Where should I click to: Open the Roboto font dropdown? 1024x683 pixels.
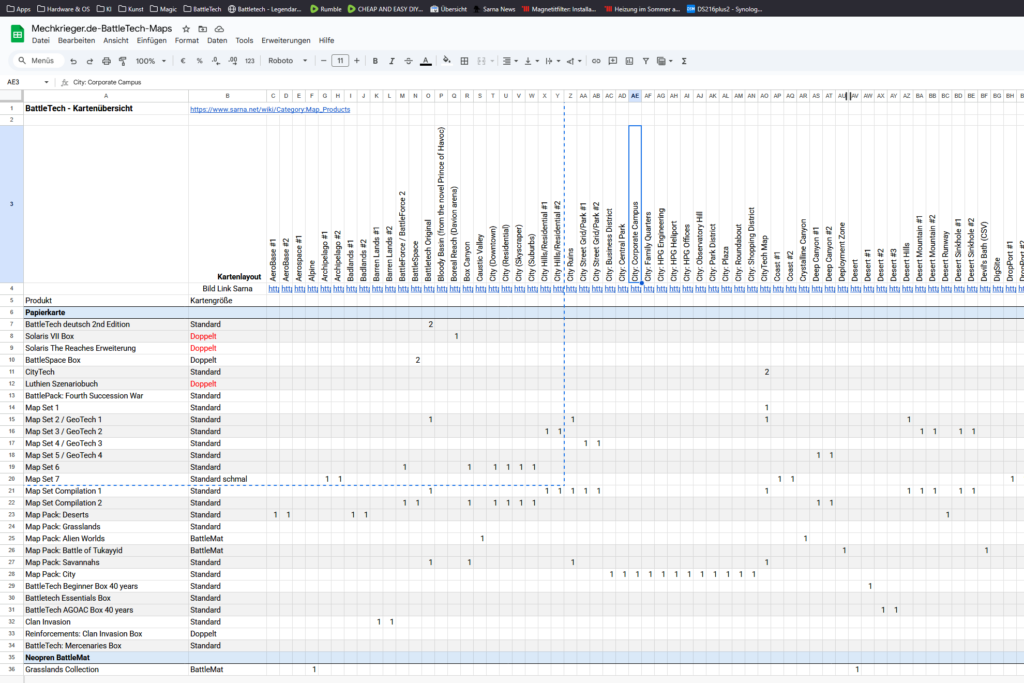pos(287,61)
